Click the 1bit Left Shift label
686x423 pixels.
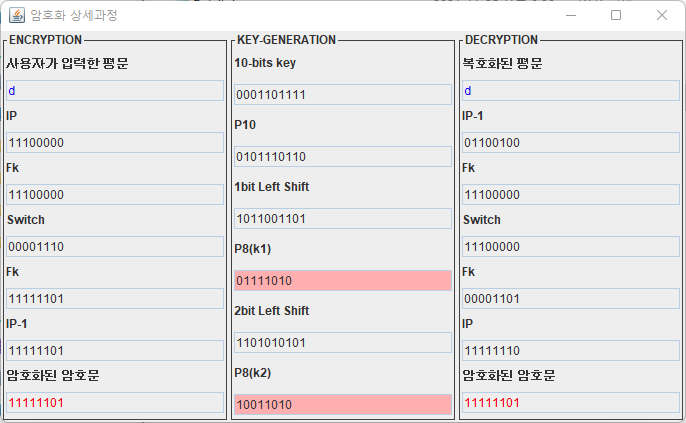click(272, 187)
